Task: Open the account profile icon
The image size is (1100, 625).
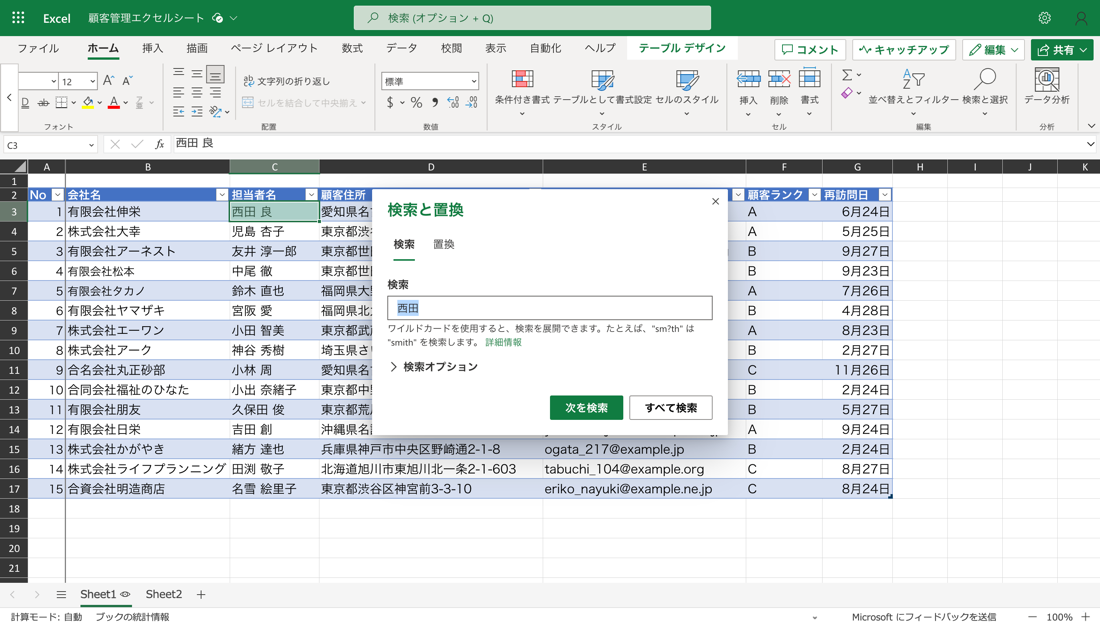Action: [1081, 18]
